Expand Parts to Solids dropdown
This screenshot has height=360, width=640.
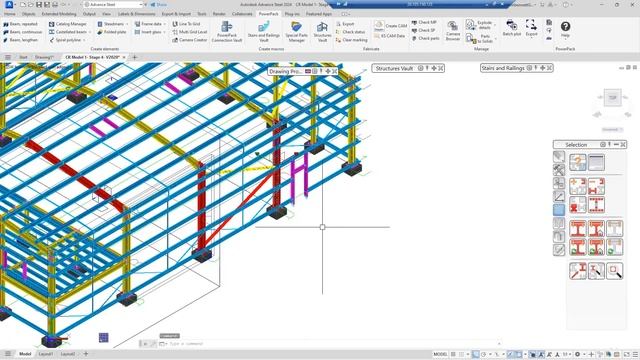[495, 39]
